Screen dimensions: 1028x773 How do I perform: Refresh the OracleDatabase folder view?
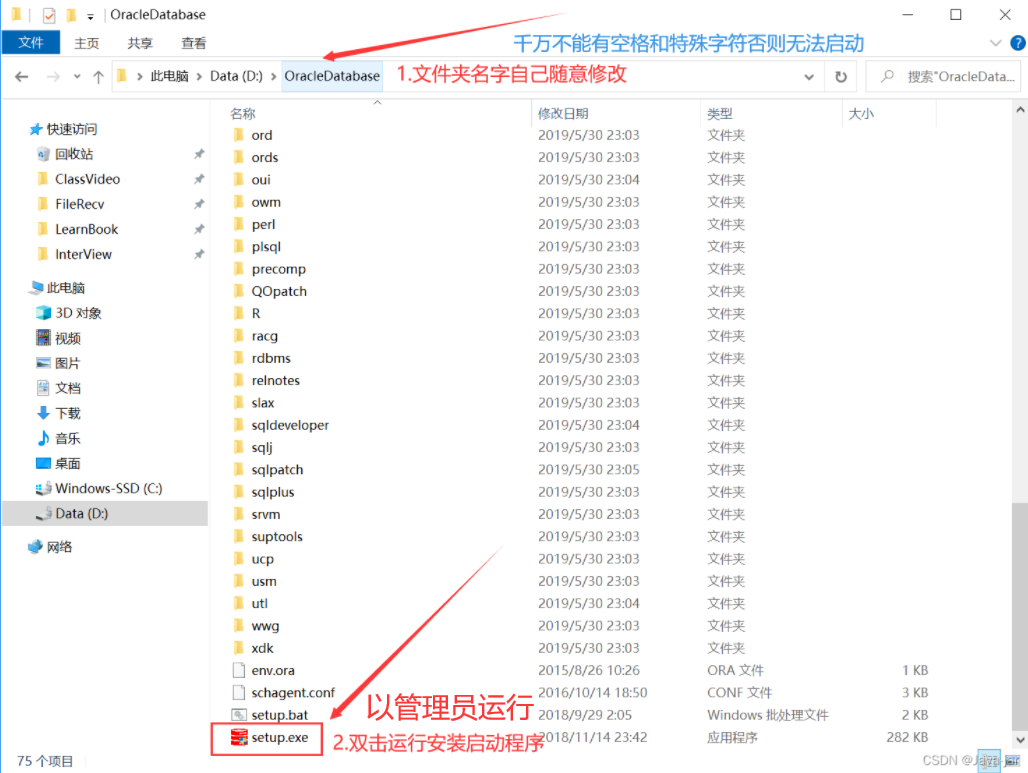(x=841, y=76)
